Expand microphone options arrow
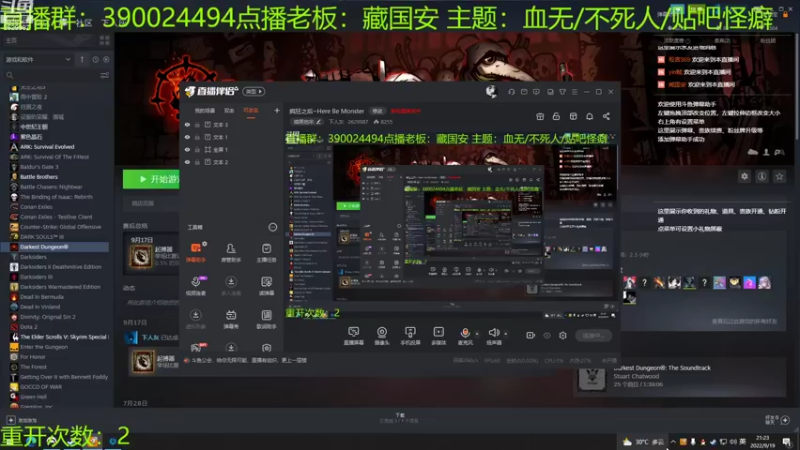800x450 pixels. click(477, 334)
